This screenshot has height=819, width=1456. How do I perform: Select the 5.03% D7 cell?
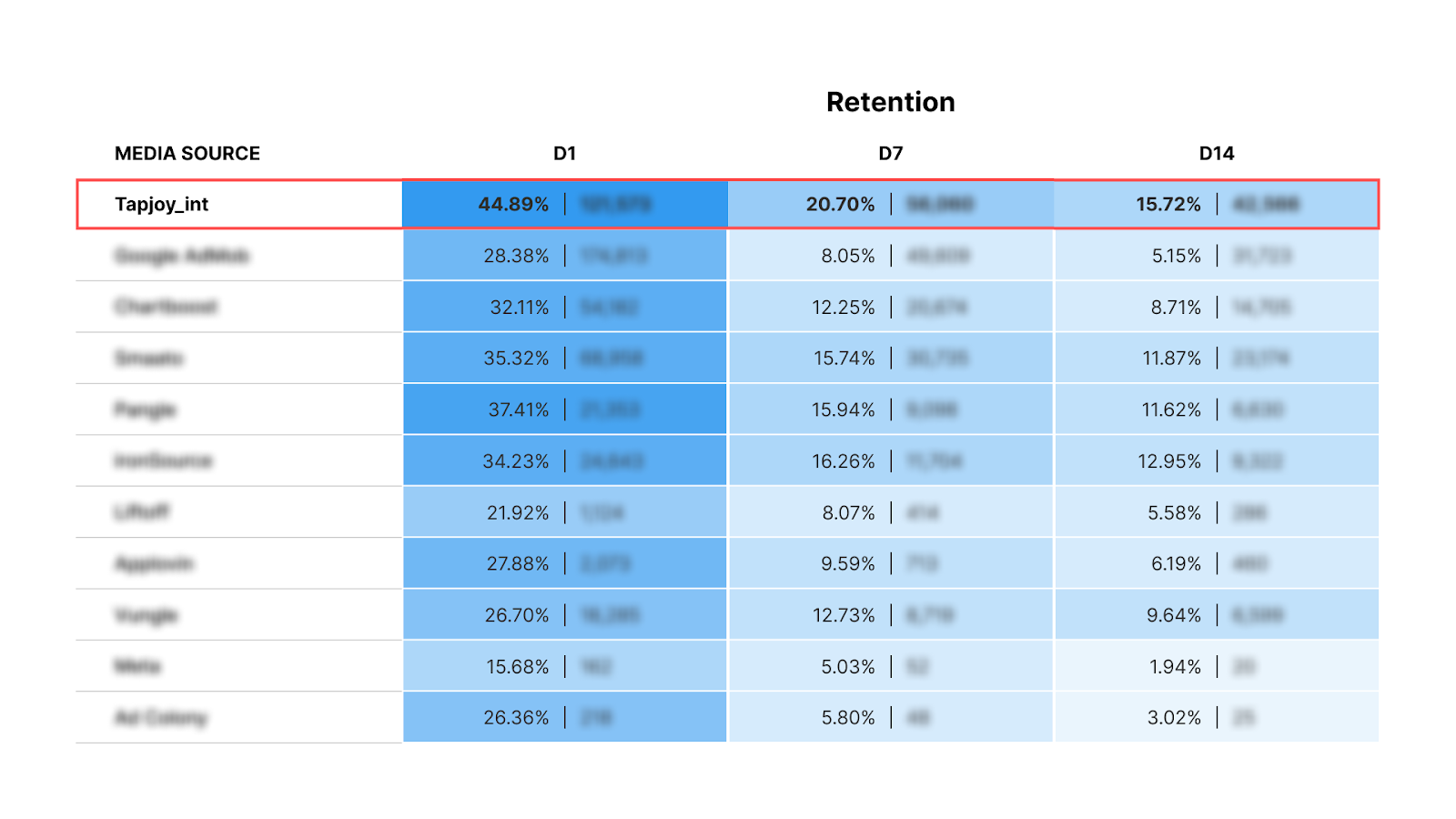(847, 667)
